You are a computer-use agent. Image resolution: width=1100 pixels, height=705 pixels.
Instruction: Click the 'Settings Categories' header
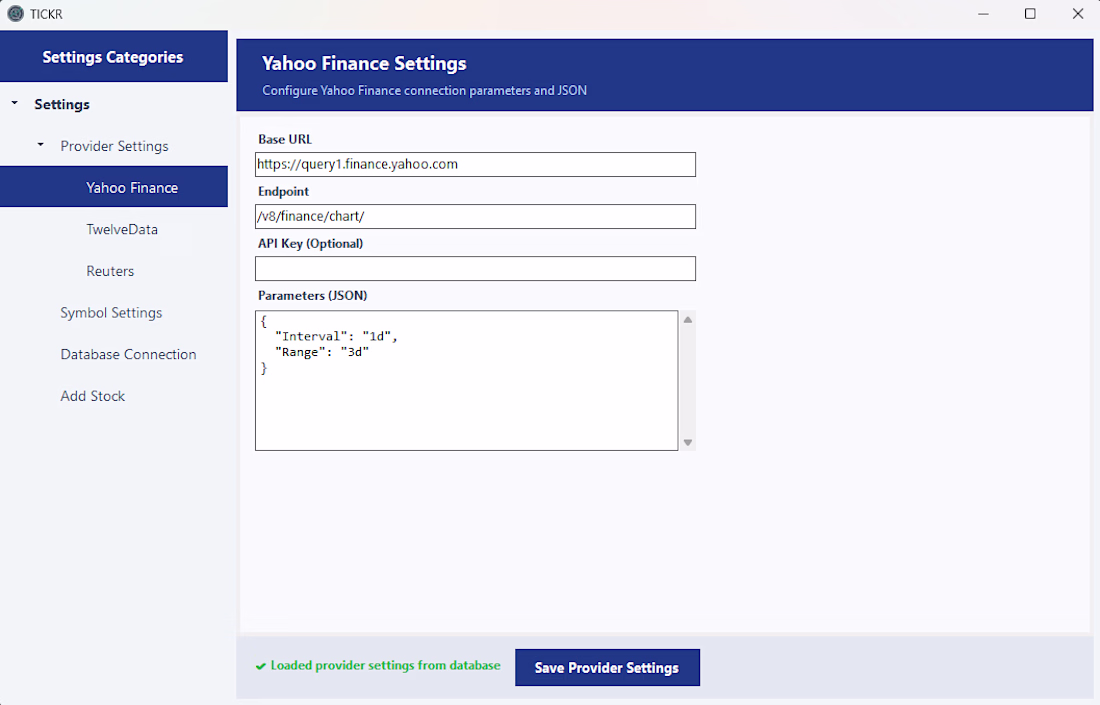(x=113, y=58)
